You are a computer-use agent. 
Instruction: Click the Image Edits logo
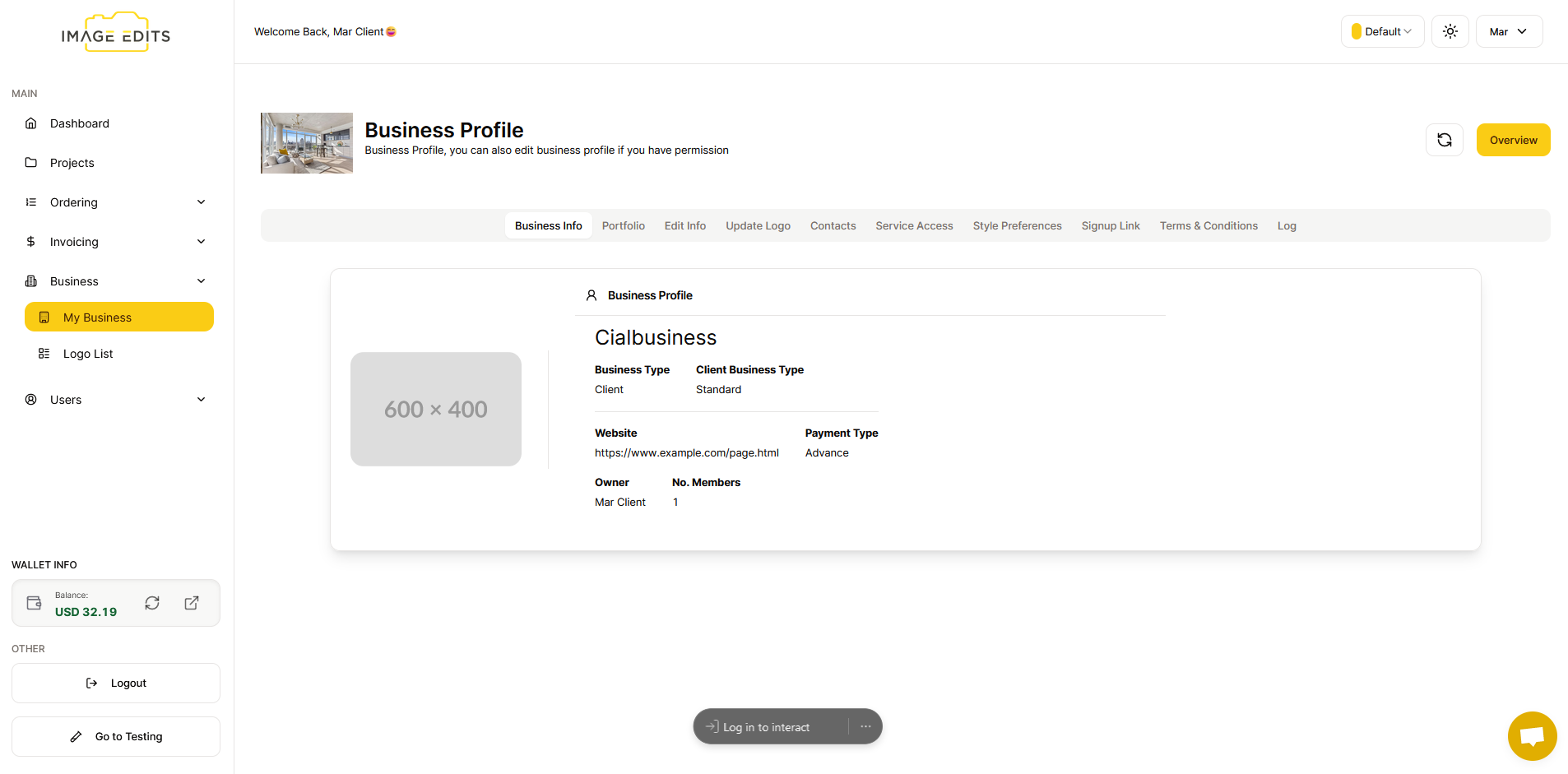tap(116, 34)
